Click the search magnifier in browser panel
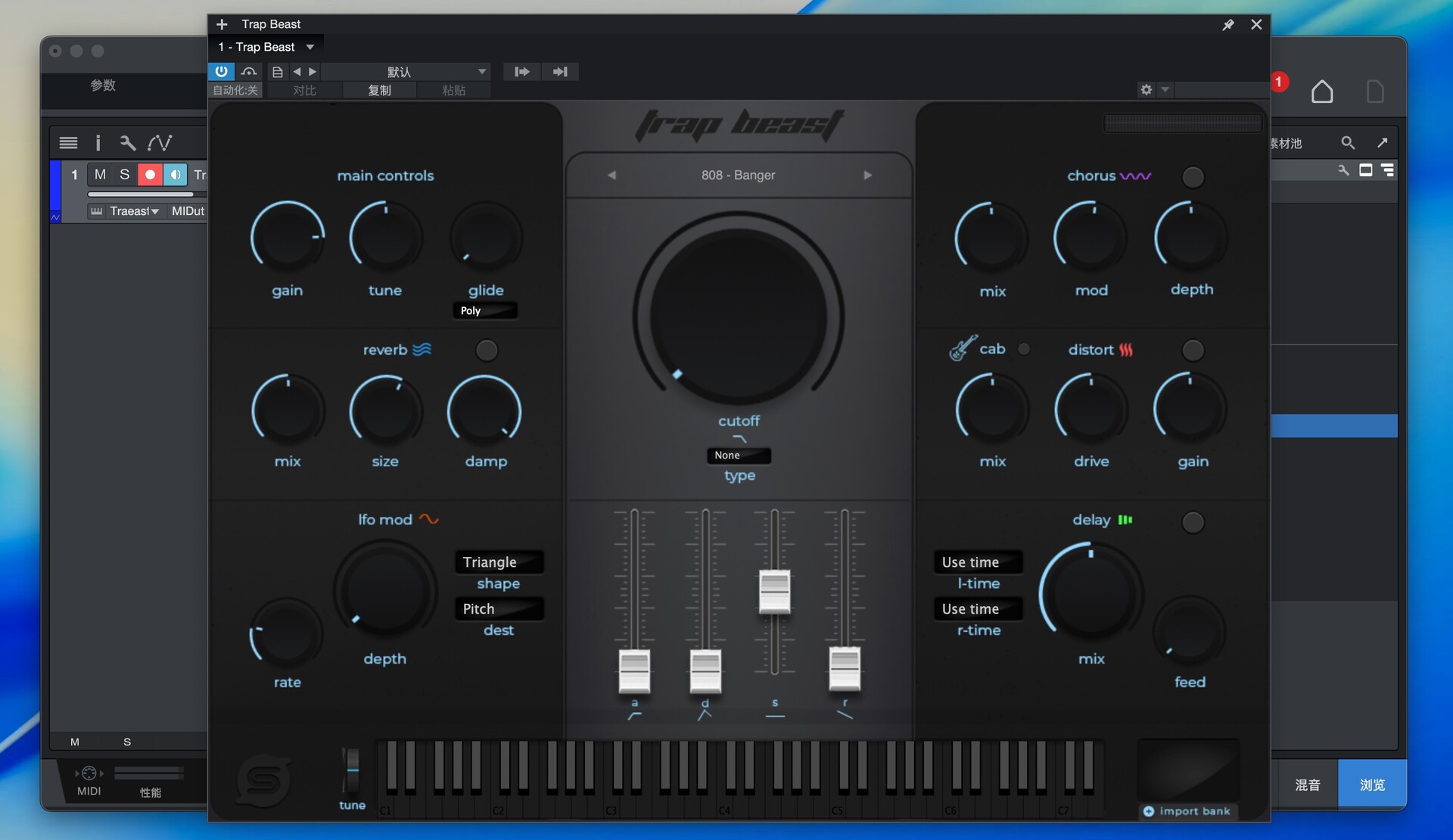The height and width of the screenshot is (840, 1453). [x=1347, y=142]
